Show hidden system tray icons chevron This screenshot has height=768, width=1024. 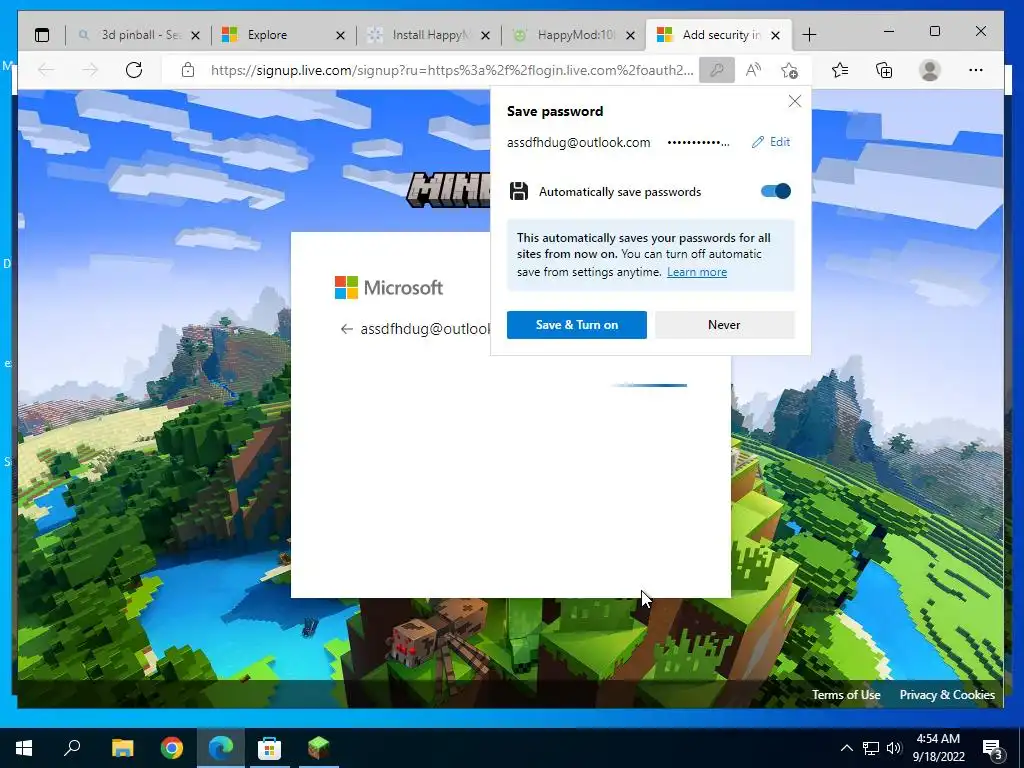click(x=846, y=748)
